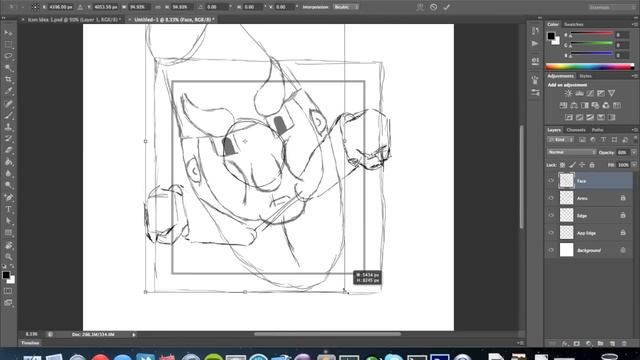Select the Type tool
Viewport: 640px width, 360px height.
pyautogui.click(x=8, y=209)
